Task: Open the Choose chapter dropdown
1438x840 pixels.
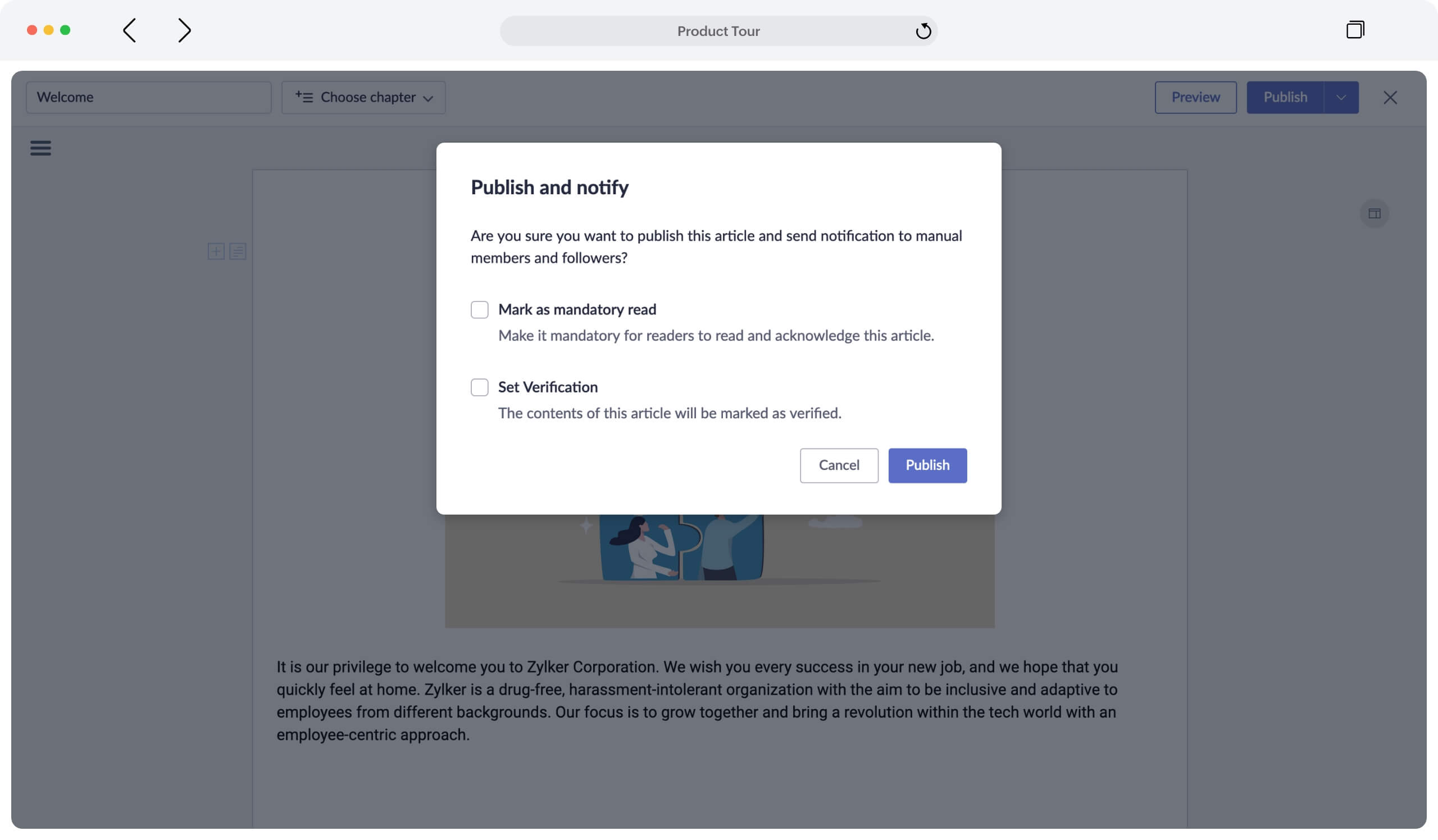Action: coord(363,98)
